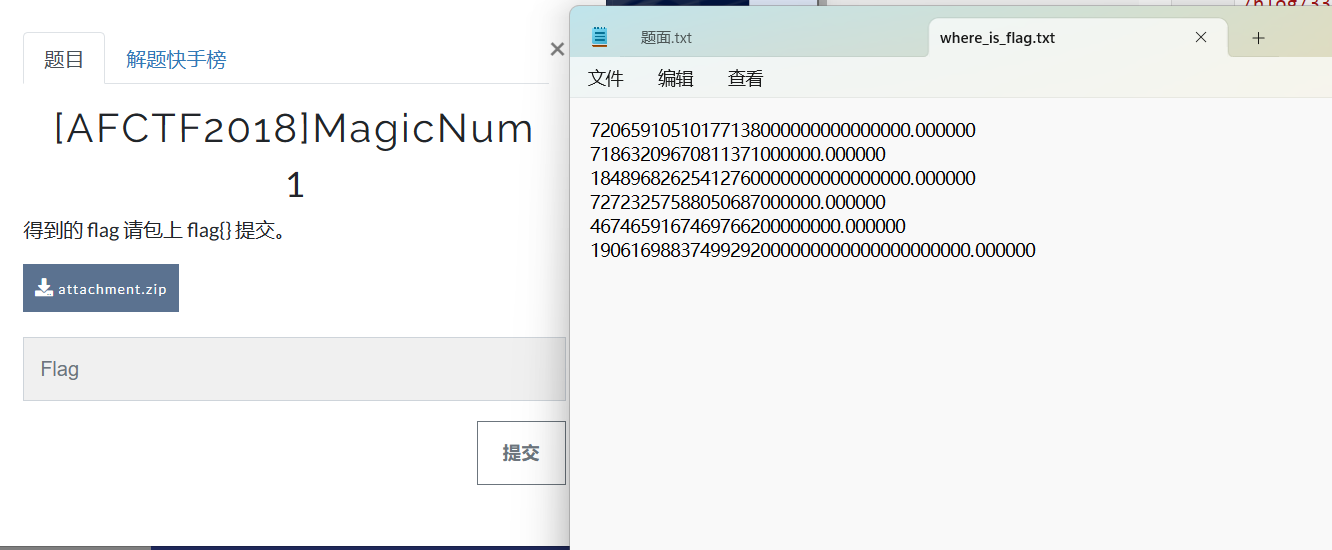Focus the Flag input field
Viewport: 1332px width, 550px height.
point(294,369)
